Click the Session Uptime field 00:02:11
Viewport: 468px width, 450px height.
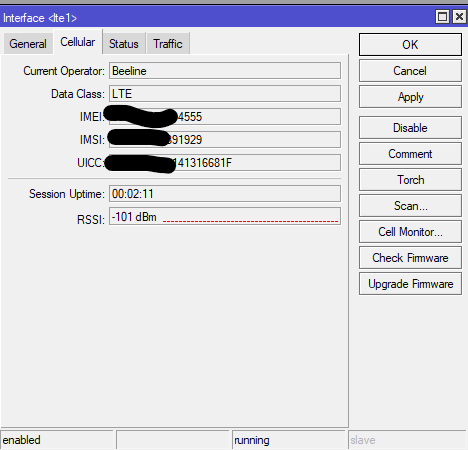(225, 194)
